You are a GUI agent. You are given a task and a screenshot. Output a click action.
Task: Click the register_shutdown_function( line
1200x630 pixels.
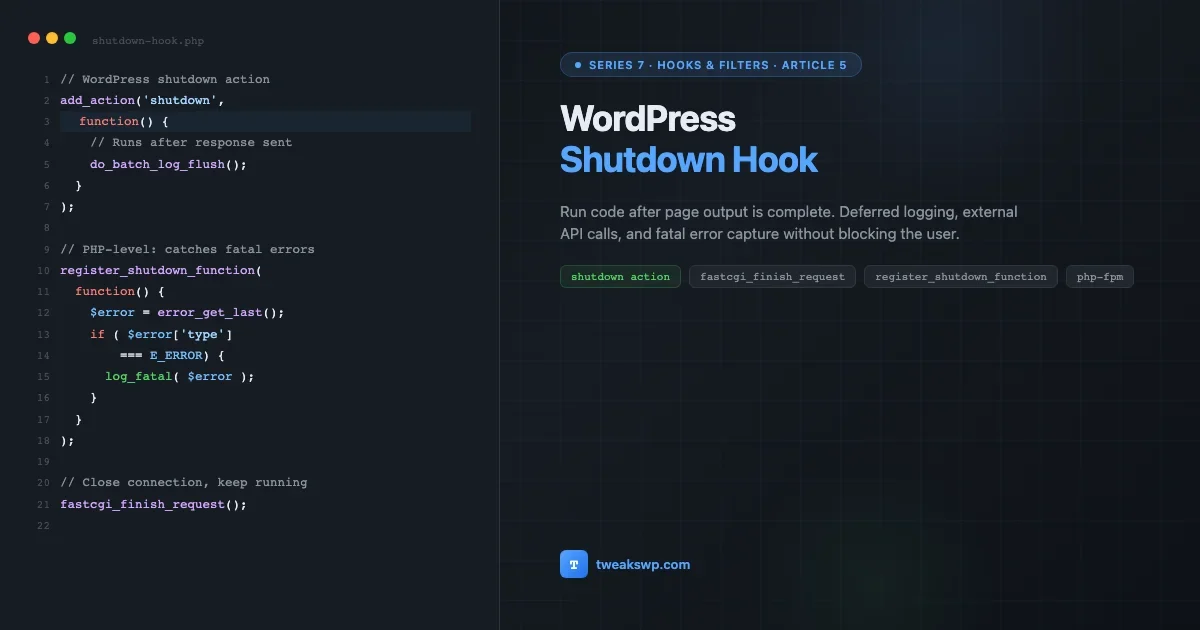161,270
